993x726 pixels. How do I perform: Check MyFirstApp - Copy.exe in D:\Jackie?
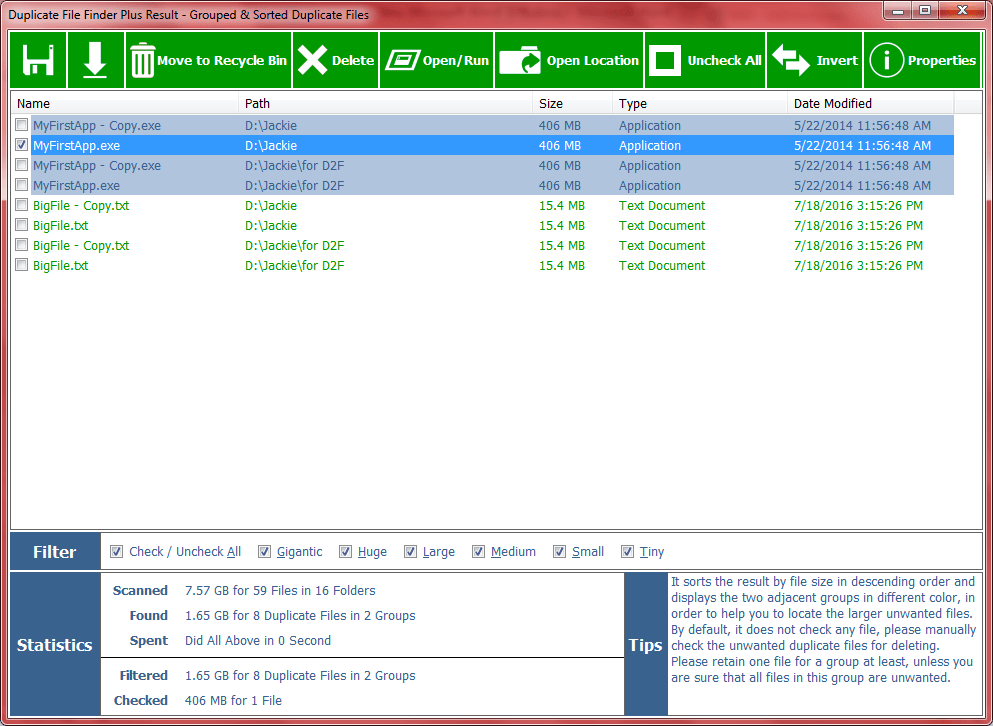pyautogui.click(x=22, y=125)
